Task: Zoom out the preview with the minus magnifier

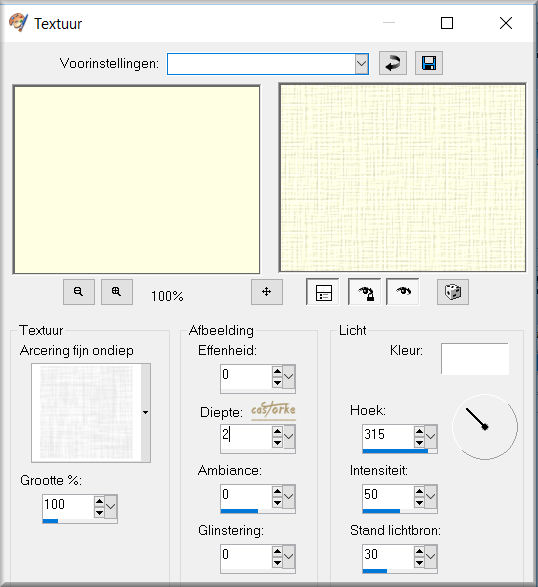Action: (79, 292)
